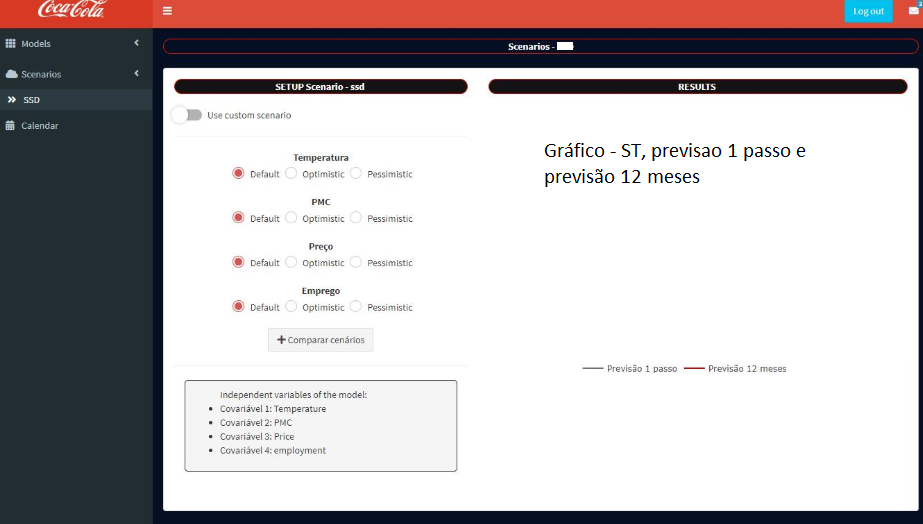923x524 pixels.
Task: Click the Coca-Cola logo
Action: [71, 9]
